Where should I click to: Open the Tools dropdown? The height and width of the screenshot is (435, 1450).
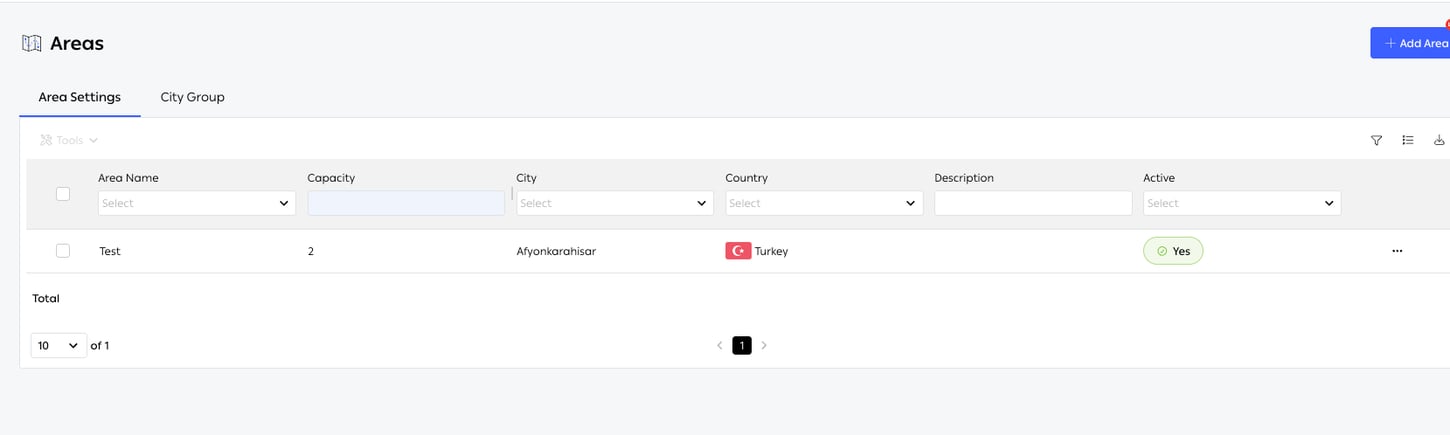click(x=69, y=140)
